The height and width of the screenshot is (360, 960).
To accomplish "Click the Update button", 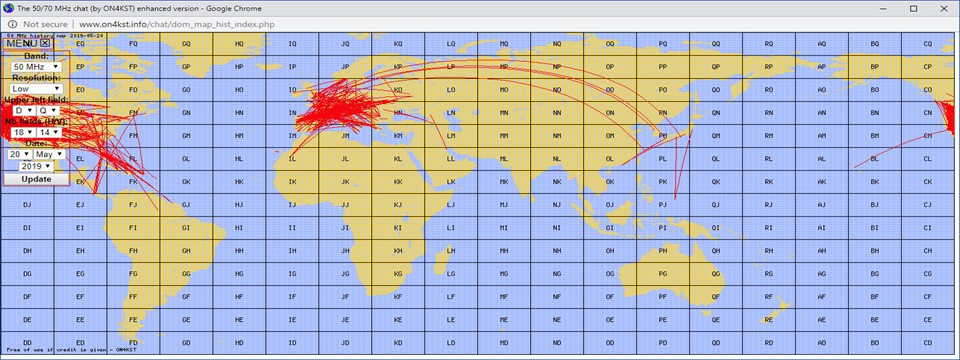I will 36,179.
